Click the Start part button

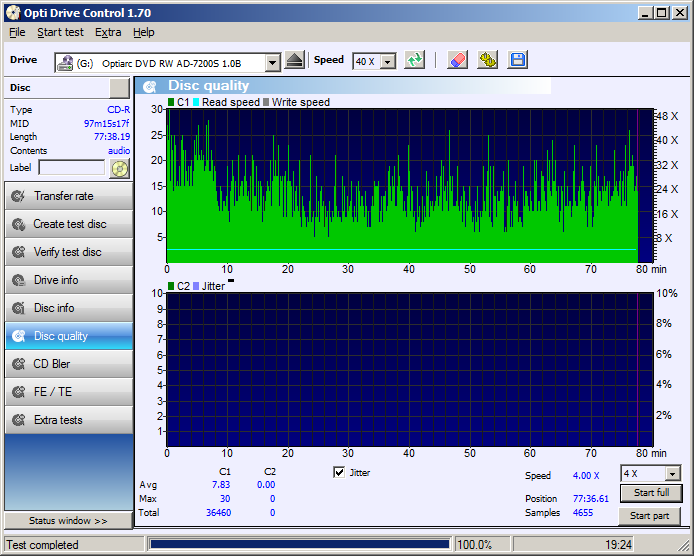pos(649,516)
